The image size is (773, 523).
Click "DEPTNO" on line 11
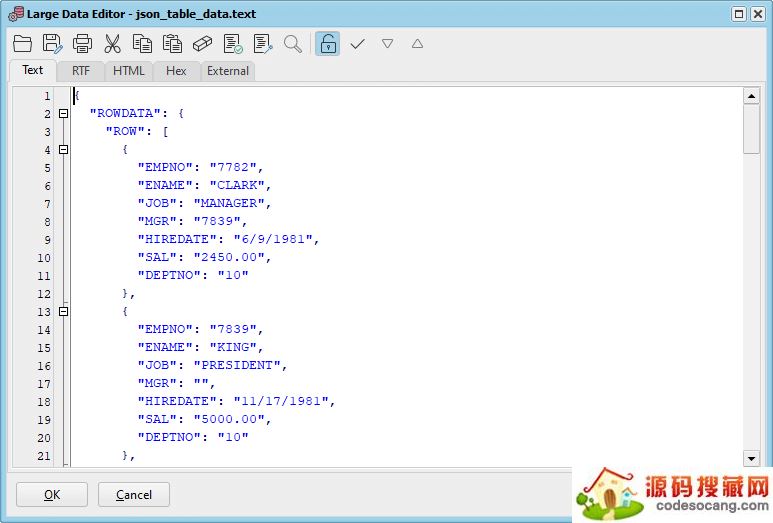[169, 275]
